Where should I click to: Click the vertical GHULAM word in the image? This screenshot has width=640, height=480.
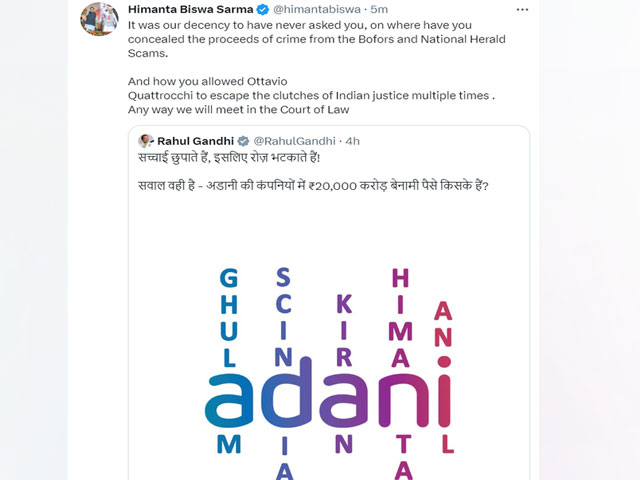tap(228, 319)
